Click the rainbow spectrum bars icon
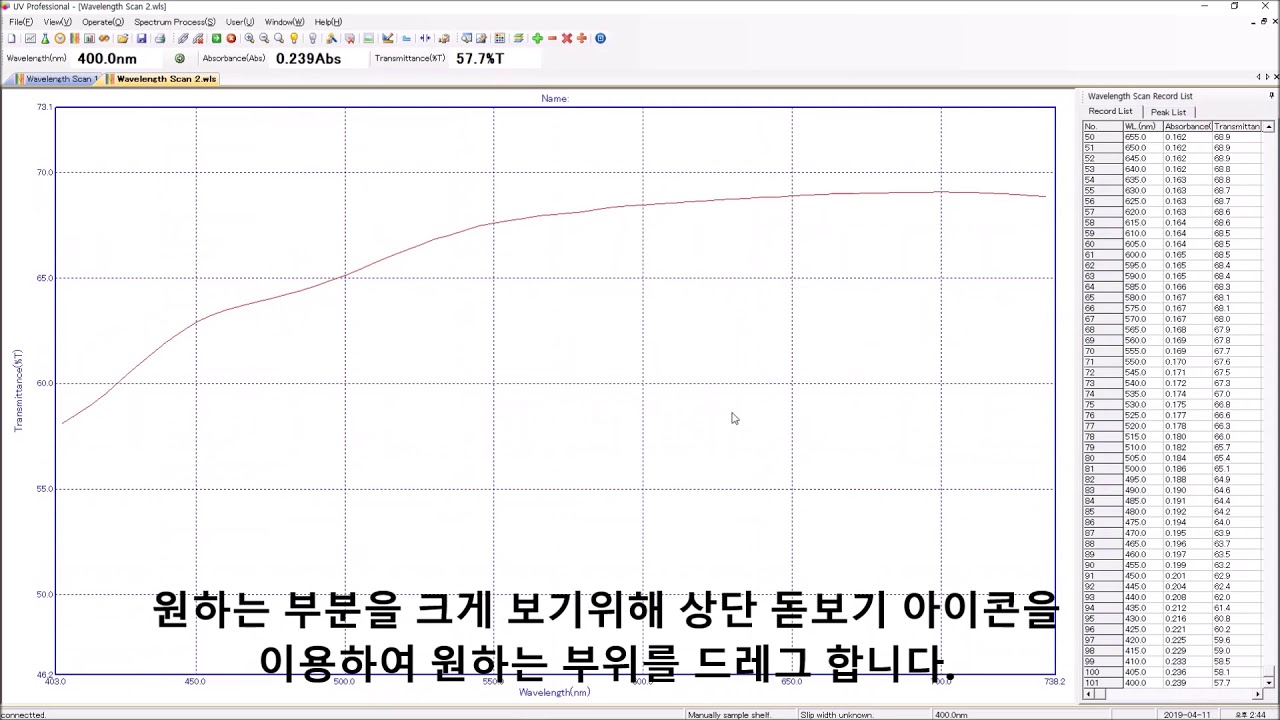 (74, 38)
